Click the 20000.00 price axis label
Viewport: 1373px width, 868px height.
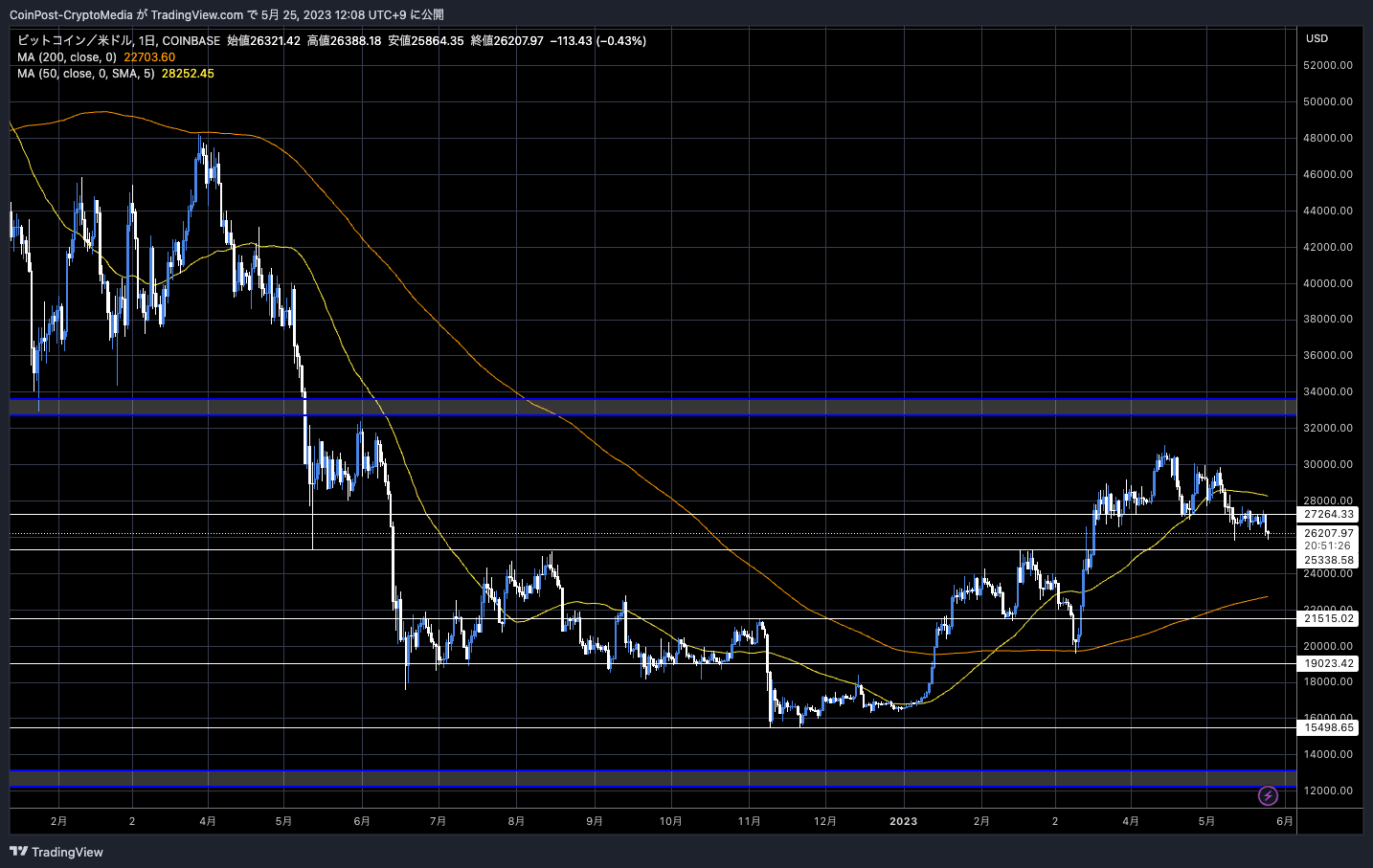coord(1328,646)
